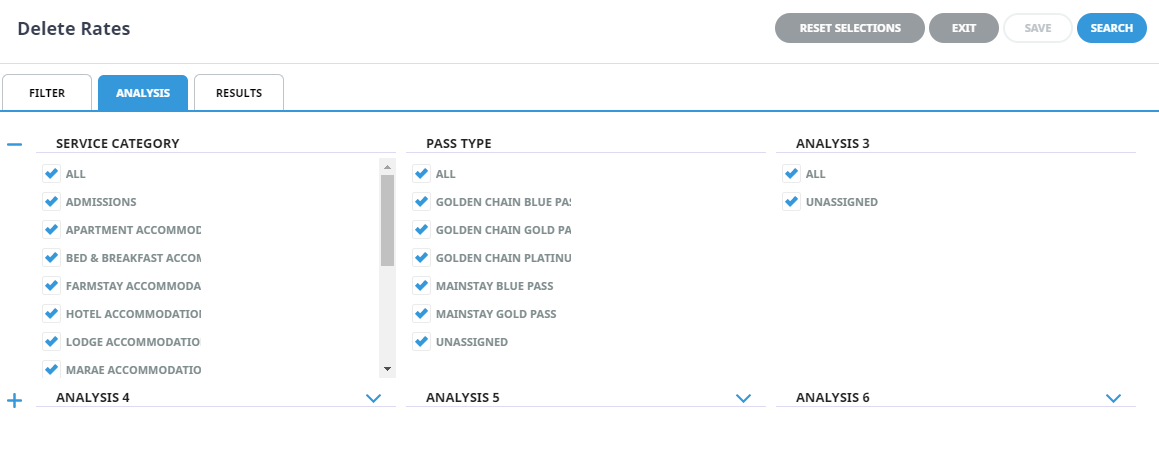Screen dimensions: 1159x476
Task: Click the scrollbar down arrow in Service Category
Action: point(387,368)
